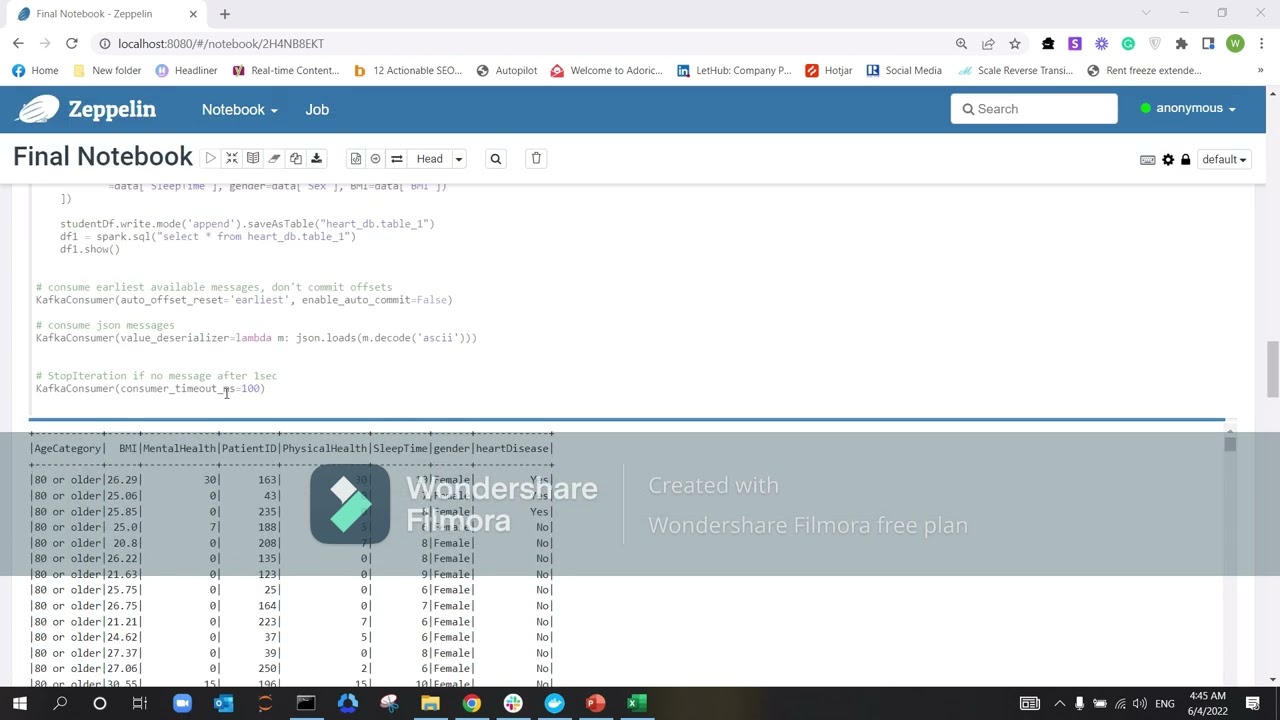The height and width of the screenshot is (720, 1280).
Task: Open the Home bookmark
Action: pyautogui.click(x=36, y=70)
